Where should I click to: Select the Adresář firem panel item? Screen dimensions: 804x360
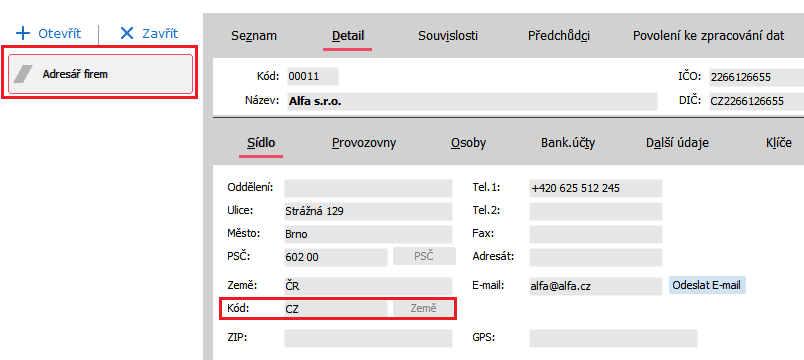100,74
